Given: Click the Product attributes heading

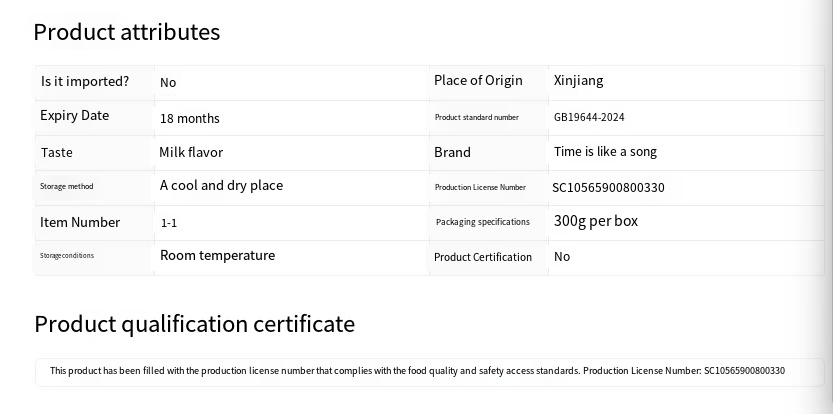Looking at the screenshot, I should pyautogui.click(x=126, y=32).
